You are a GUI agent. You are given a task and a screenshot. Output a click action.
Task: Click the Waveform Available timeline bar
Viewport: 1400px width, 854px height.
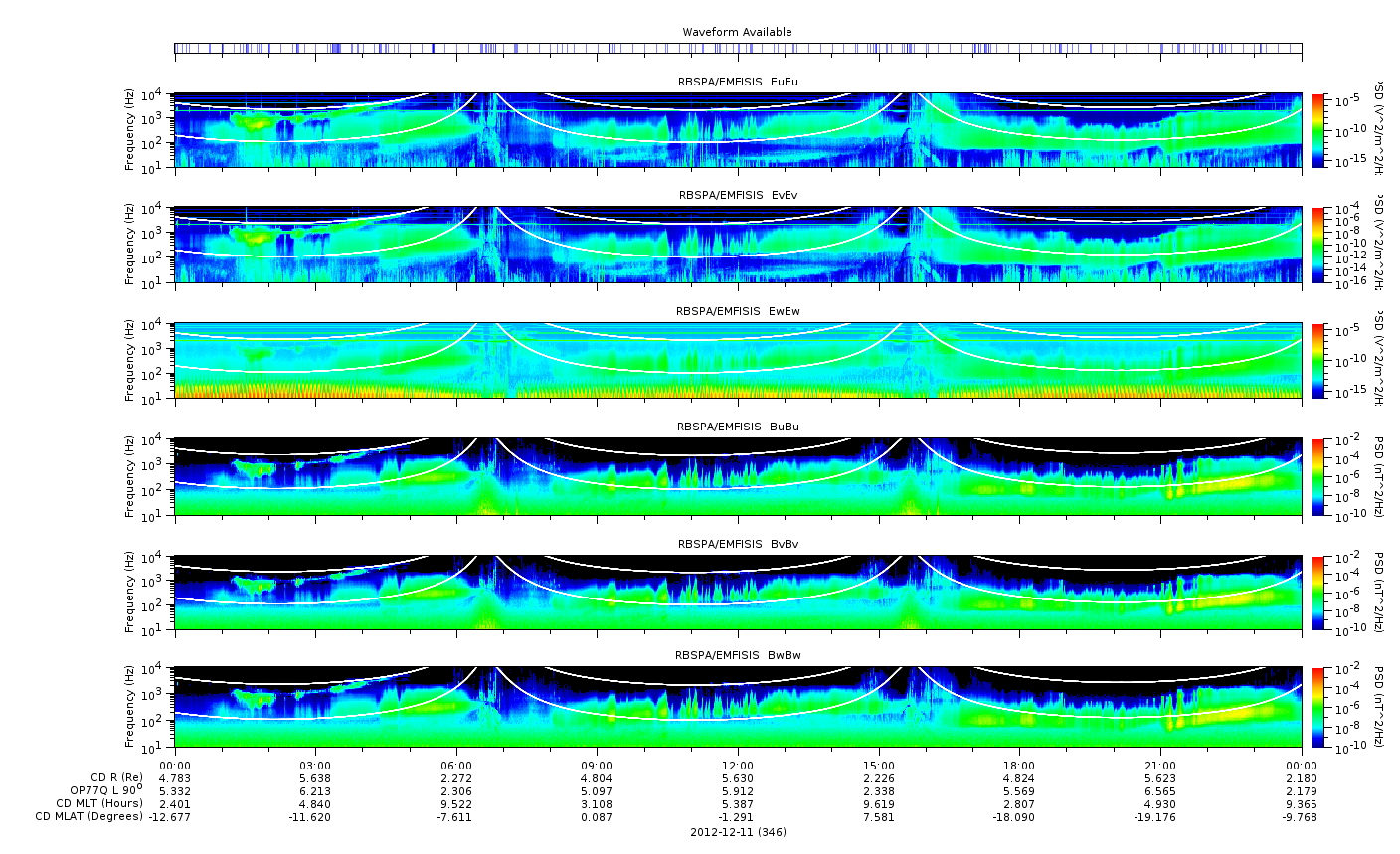pos(738,48)
